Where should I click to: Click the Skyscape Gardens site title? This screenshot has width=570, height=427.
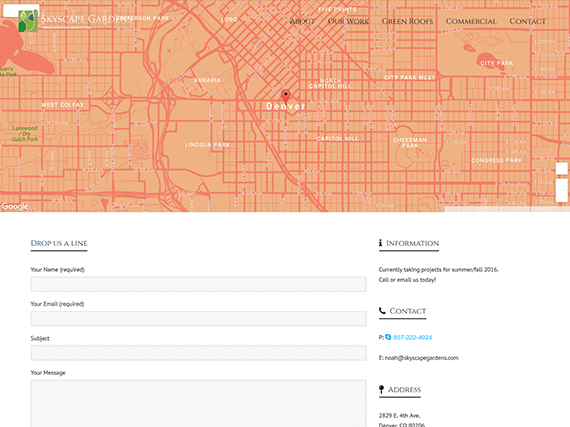coord(87,19)
